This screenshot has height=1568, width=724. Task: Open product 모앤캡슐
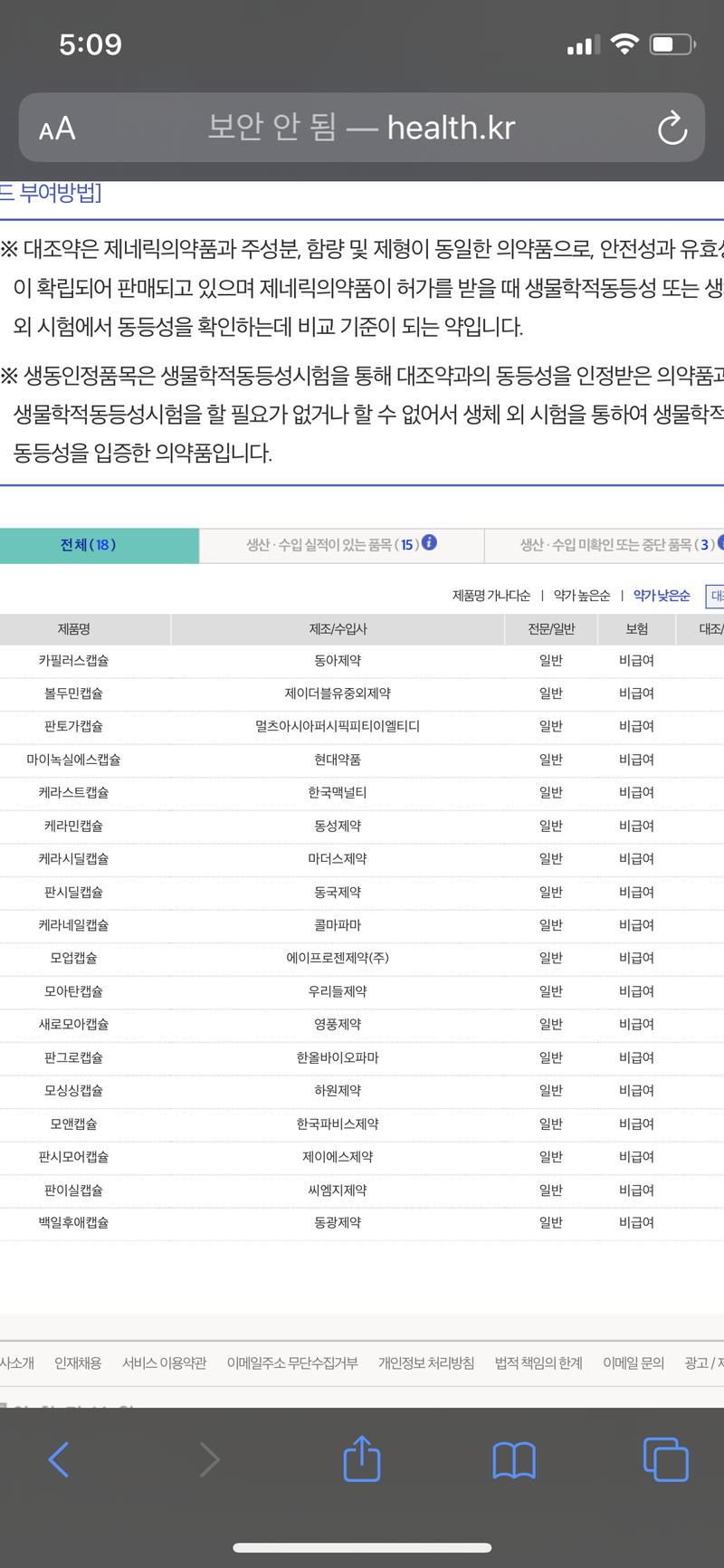[74, 1124]
